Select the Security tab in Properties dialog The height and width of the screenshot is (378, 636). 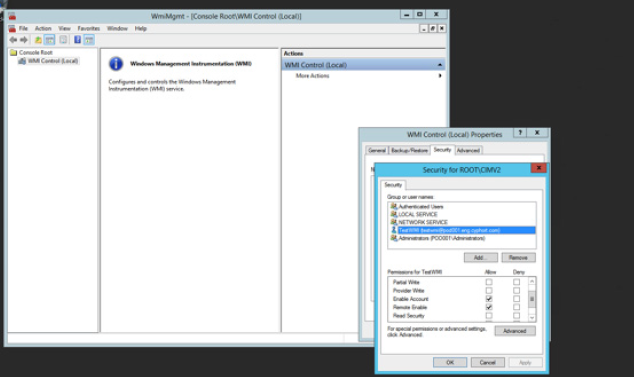442,150
